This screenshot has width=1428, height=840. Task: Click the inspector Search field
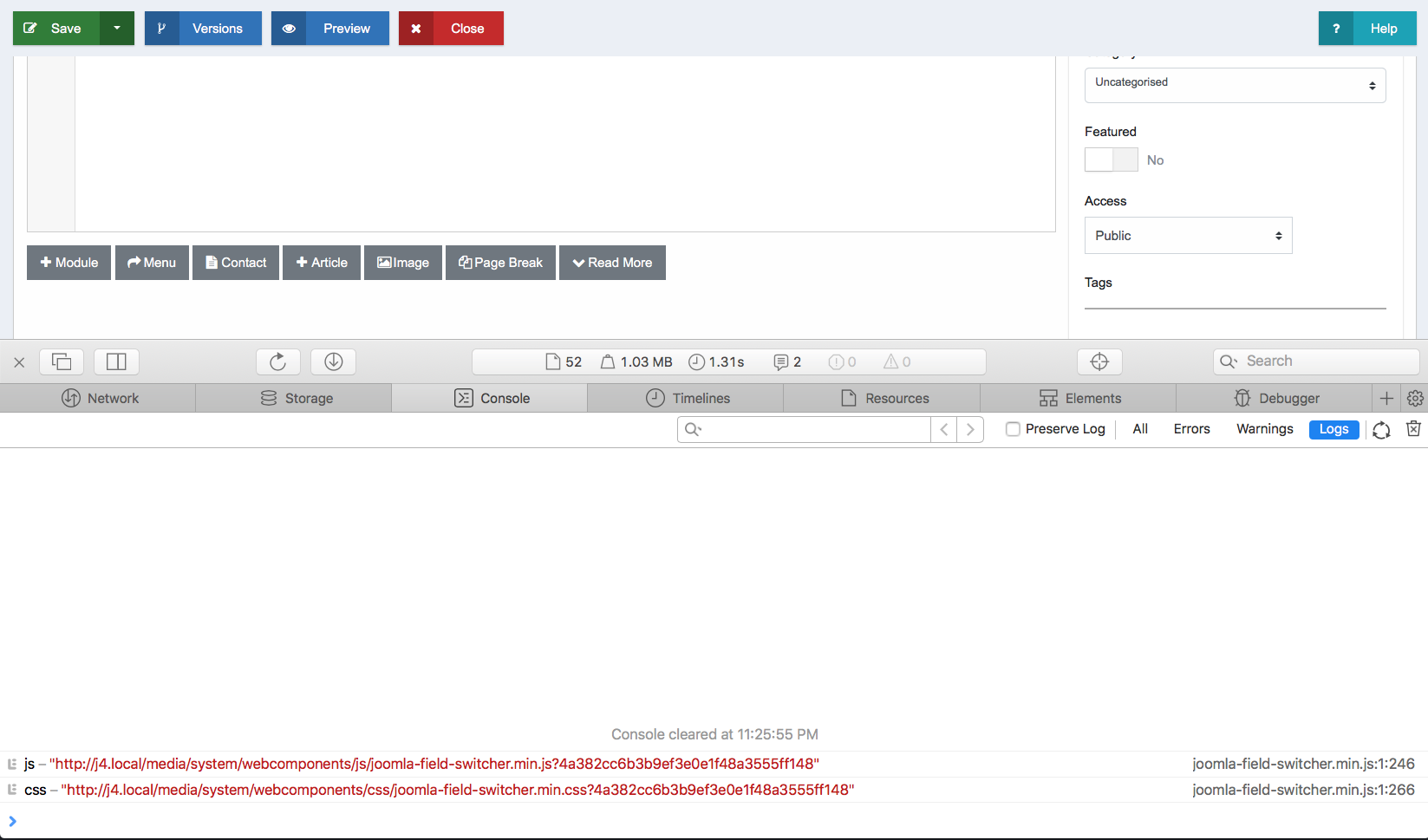coord(1316,361)
